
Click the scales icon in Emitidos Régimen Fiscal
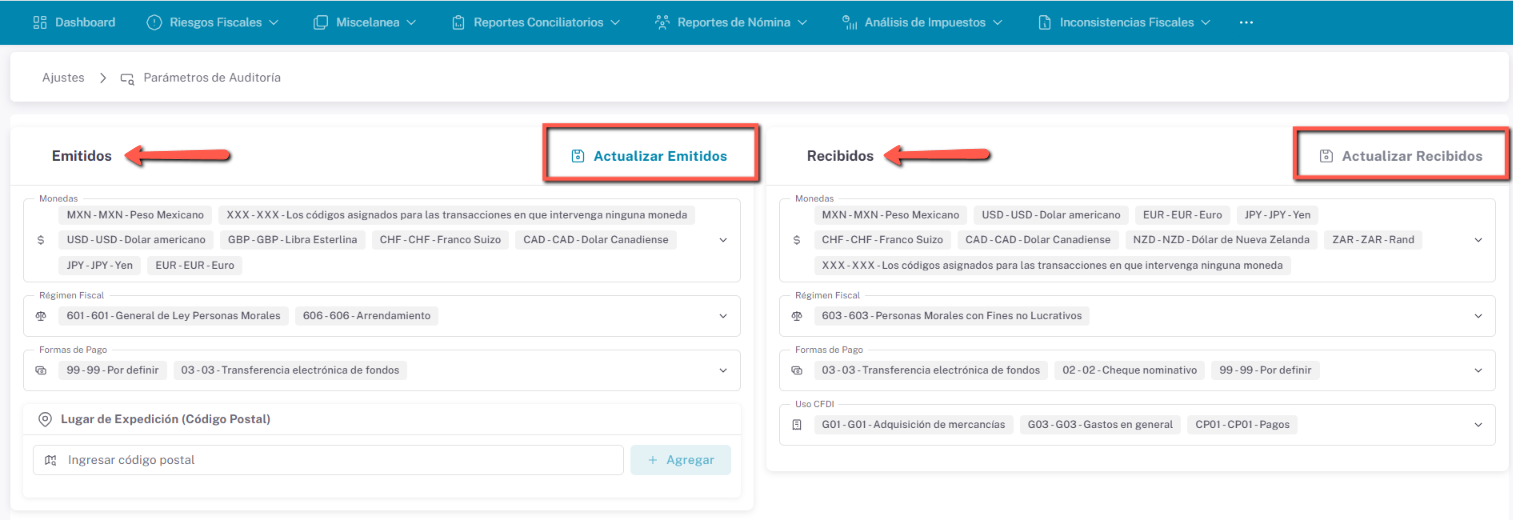41,316
